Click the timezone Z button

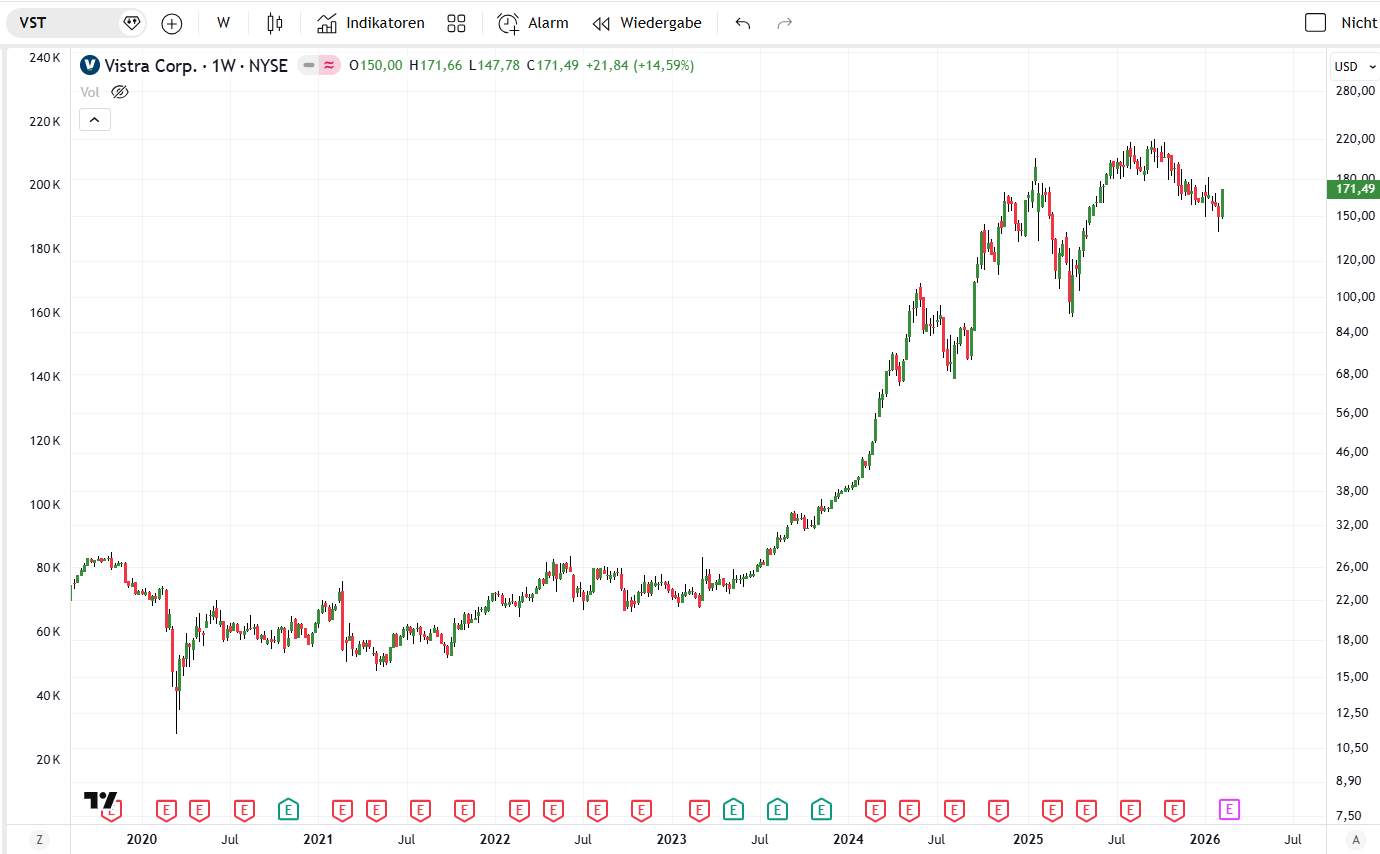[39, 839]
